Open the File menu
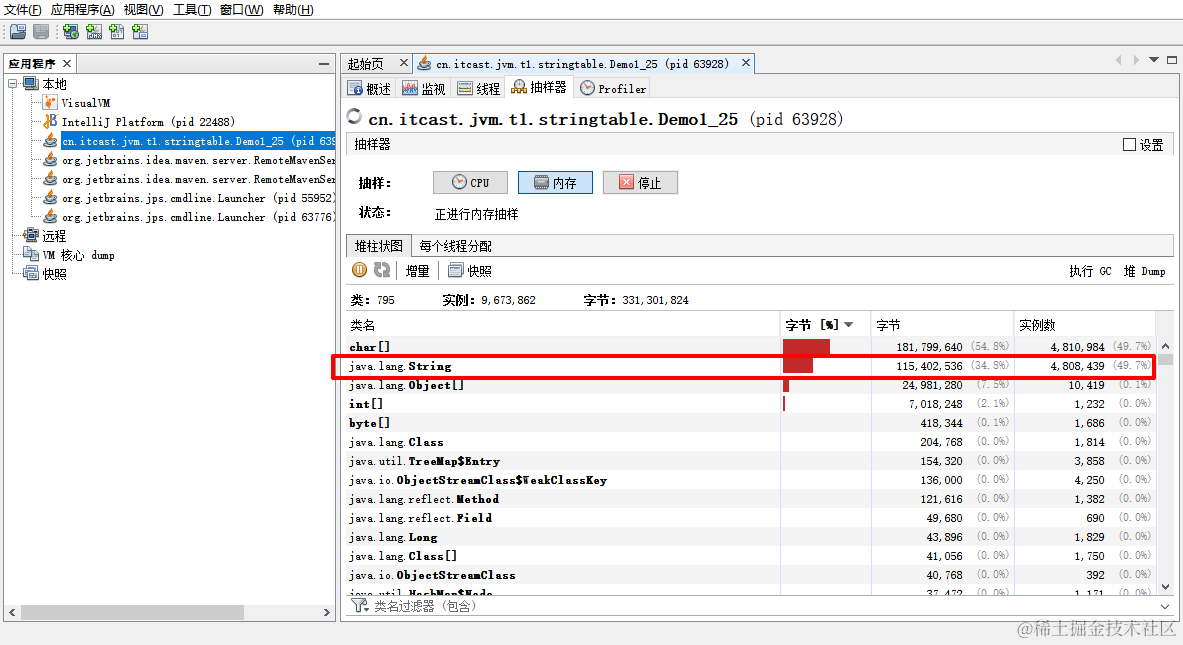Viewport: 1183px width, 645px height. (x=23, y=10)
